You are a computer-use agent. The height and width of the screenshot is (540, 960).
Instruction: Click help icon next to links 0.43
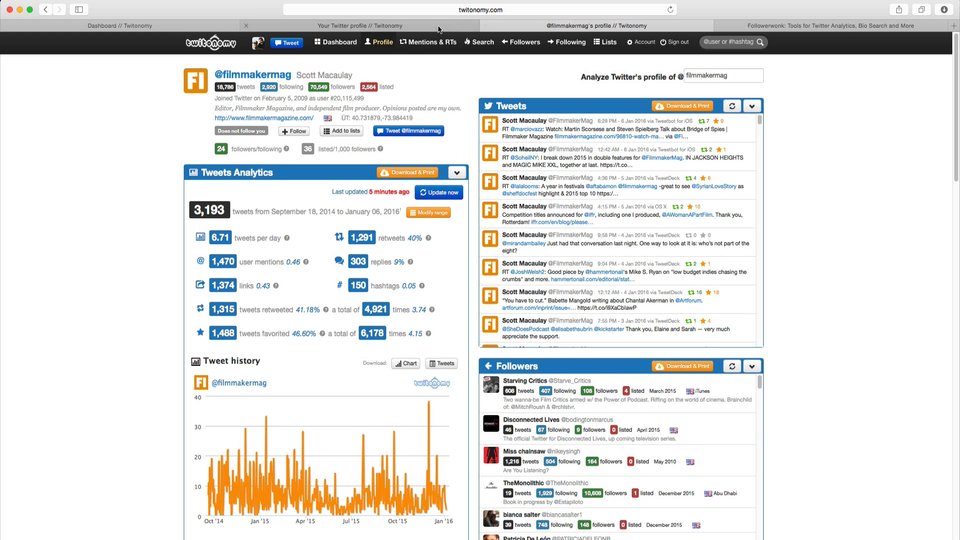pyautogui.click(x=276, y=286)
